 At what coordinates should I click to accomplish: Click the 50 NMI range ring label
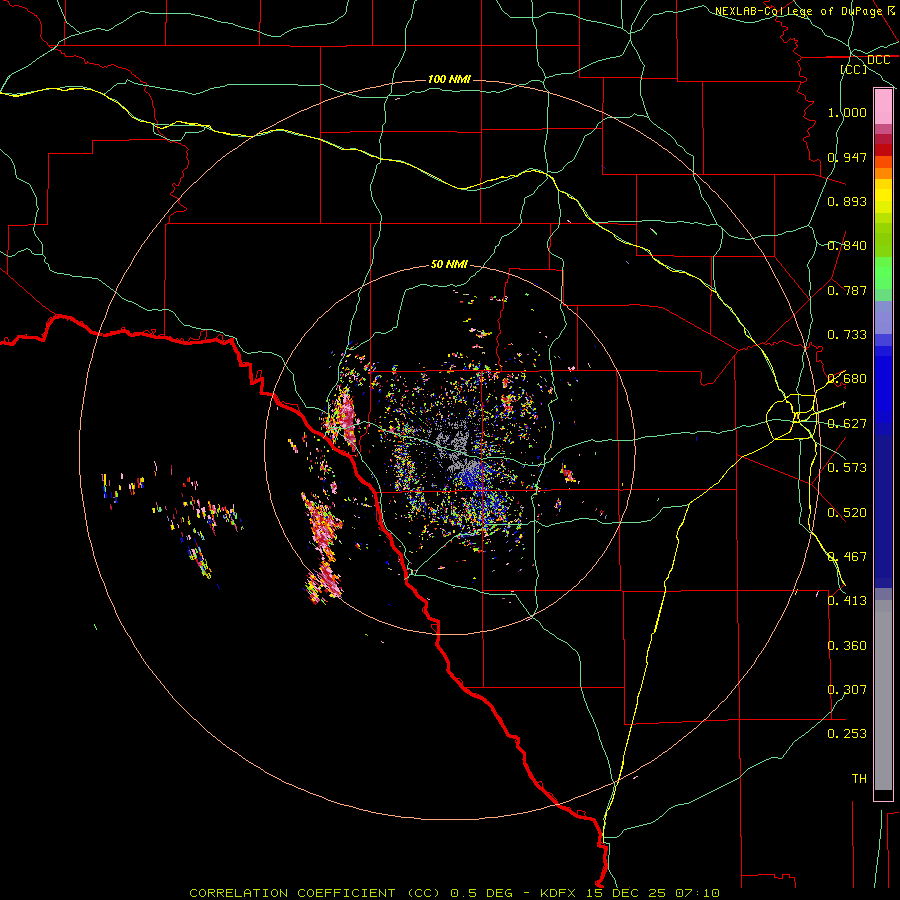click(449, 264)
